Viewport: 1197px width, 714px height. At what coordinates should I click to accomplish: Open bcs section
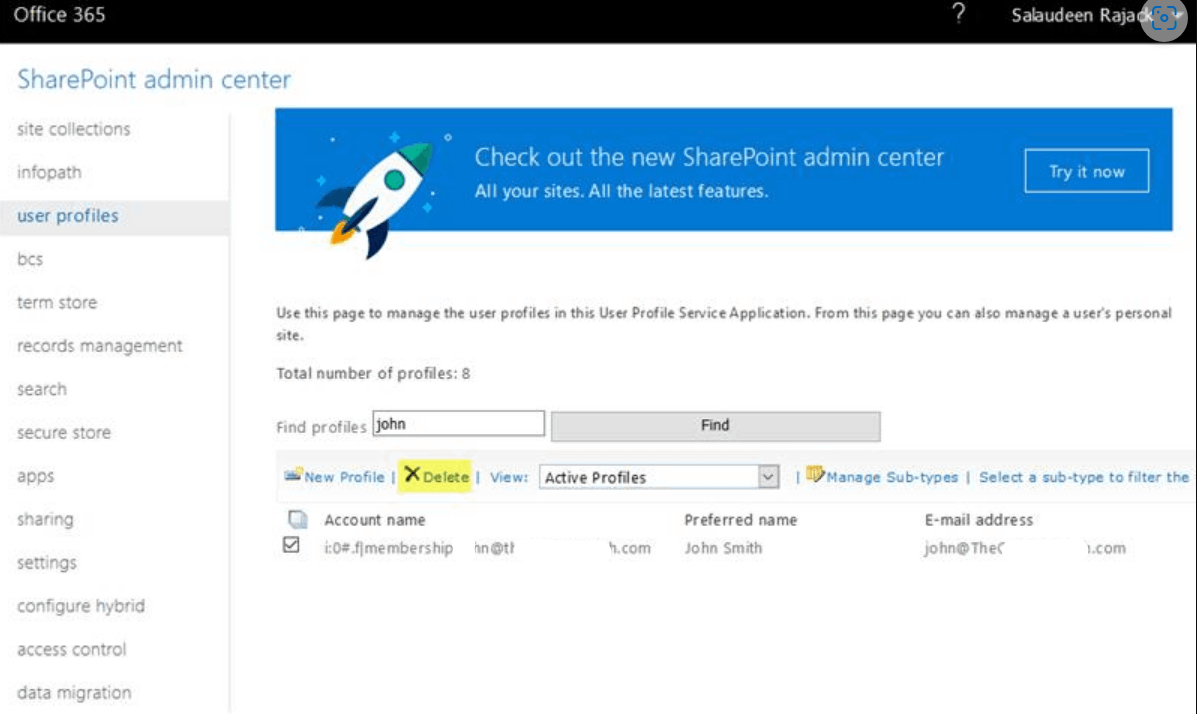(x=30, y=259)
